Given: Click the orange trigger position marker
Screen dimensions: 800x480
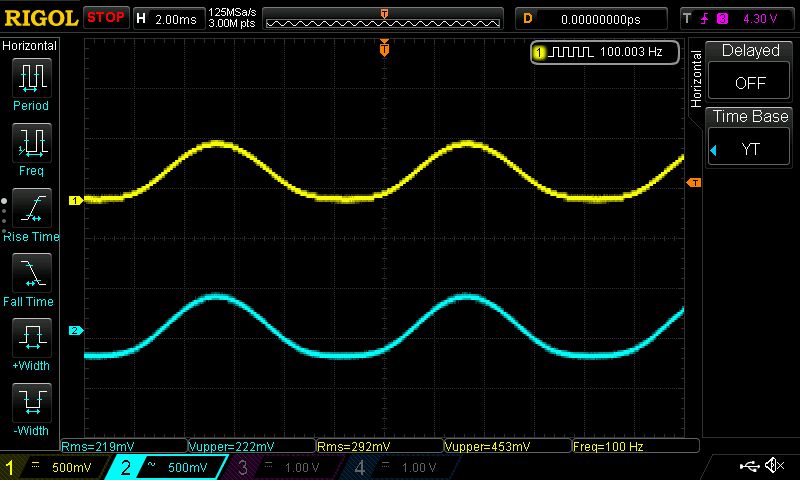Looking at the screenshot, I should coord(384,48).
